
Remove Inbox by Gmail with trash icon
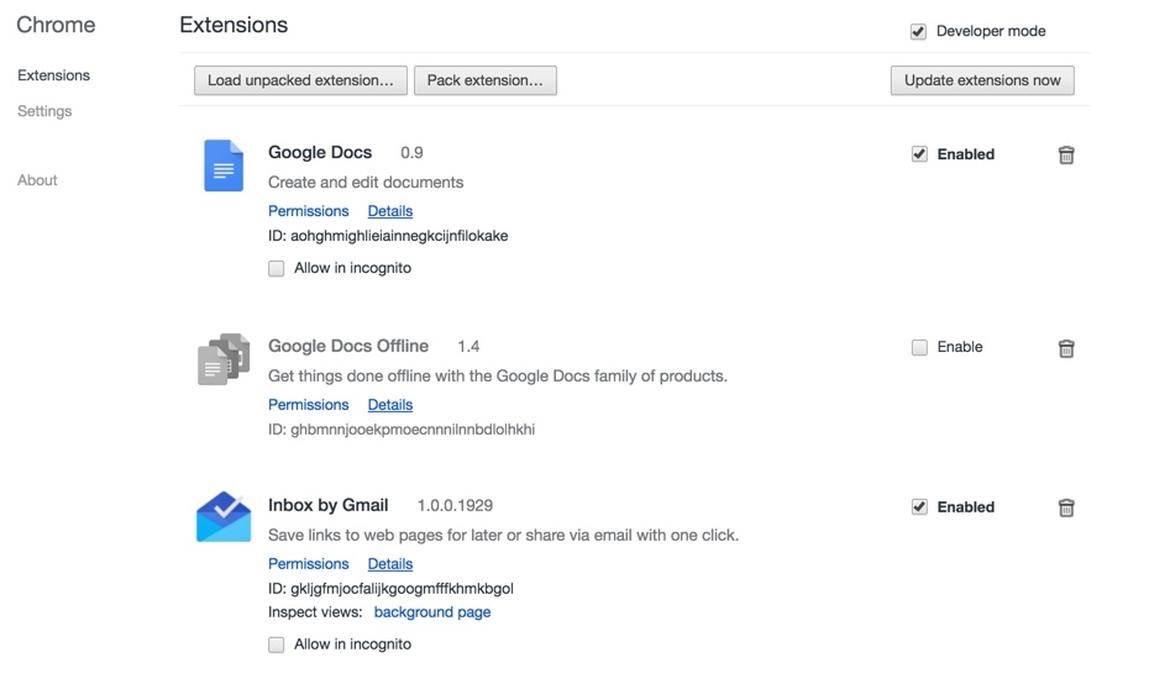click(1066, 508)
